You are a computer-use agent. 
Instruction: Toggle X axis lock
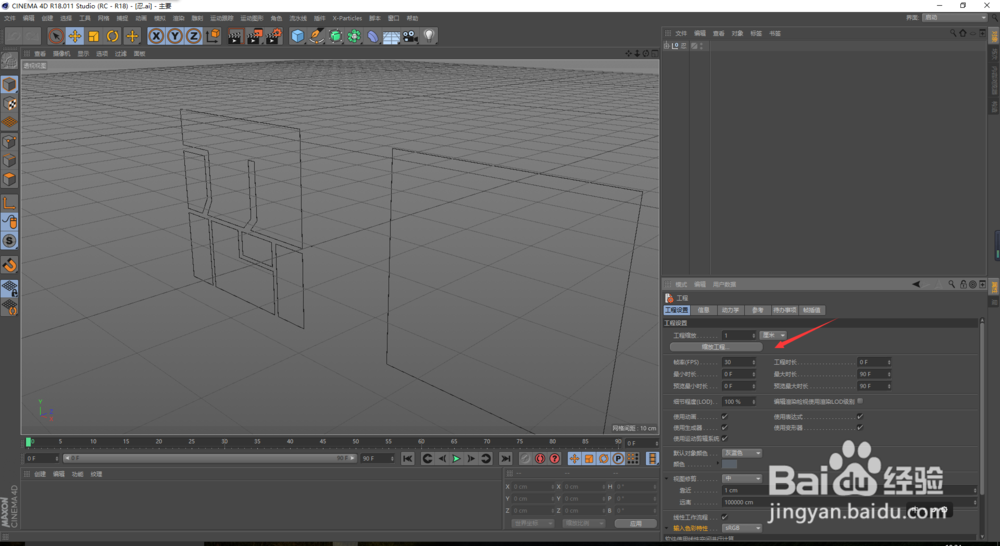[x=156, y=36]
